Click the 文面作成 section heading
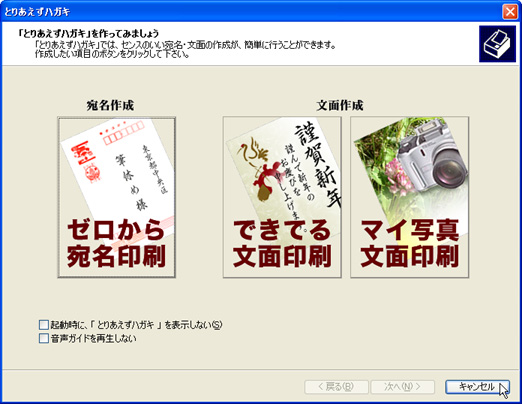Screen dimensions: 522x404 [x=340, y=105]
